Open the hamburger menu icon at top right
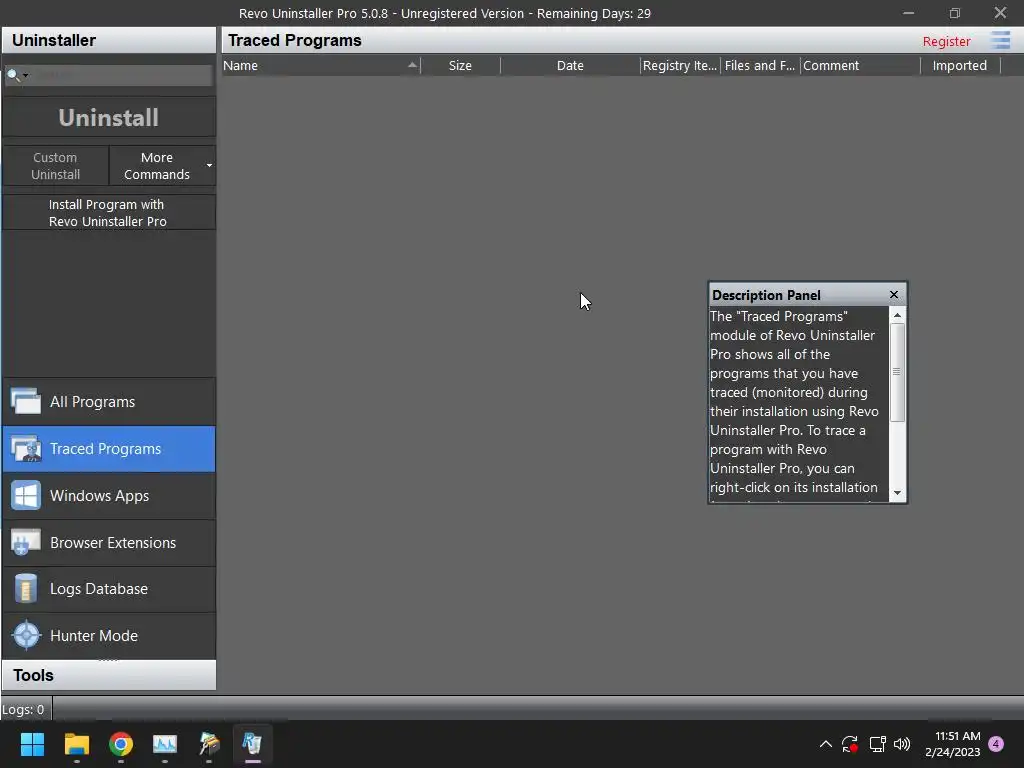The width and height of the screenshot is (1024, 768). click(1000, 40)
